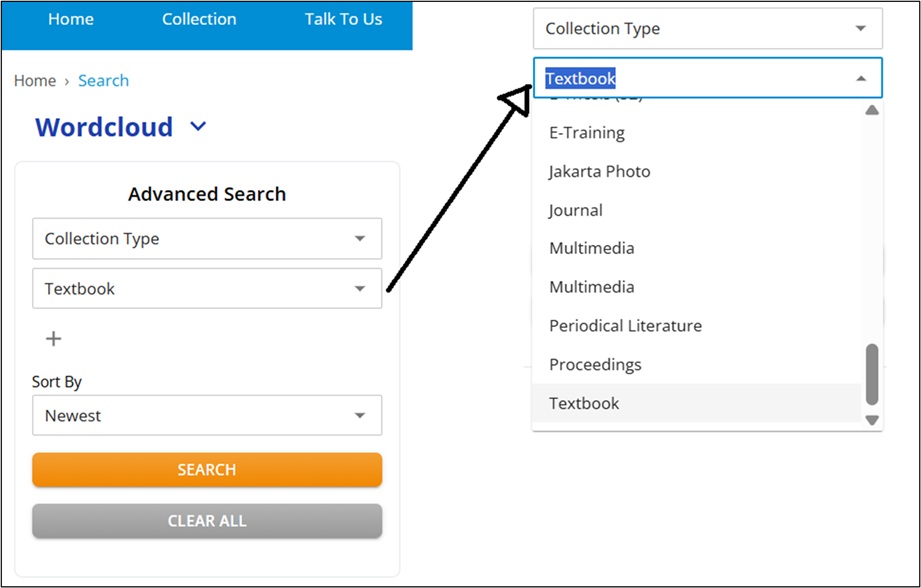The height and width of the screenshot is (588, 921).
Task: Click the plus icon to add filter
Action: pos(54,339)
